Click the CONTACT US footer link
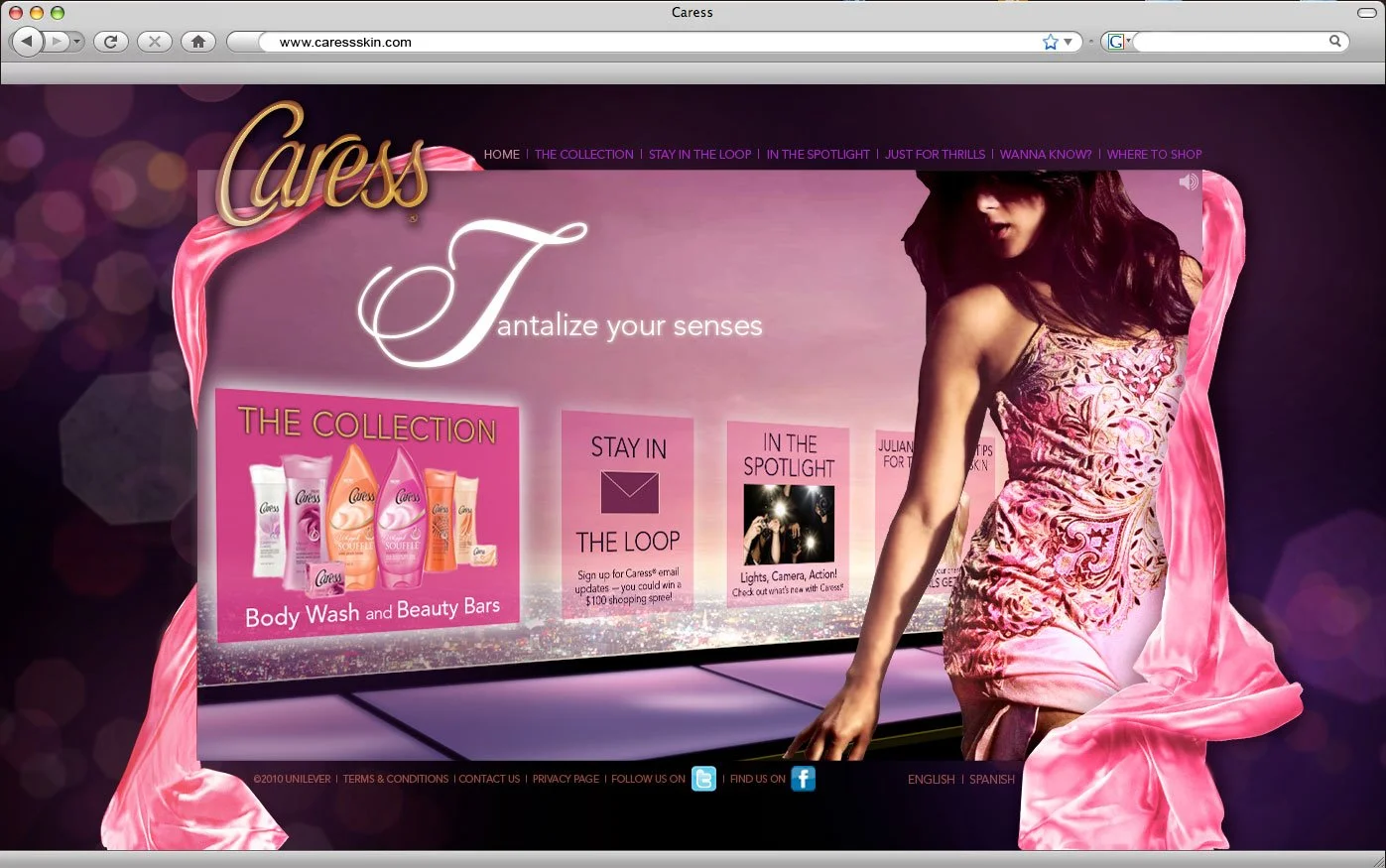Screen dimensions: 1386x868 point(489,779)
